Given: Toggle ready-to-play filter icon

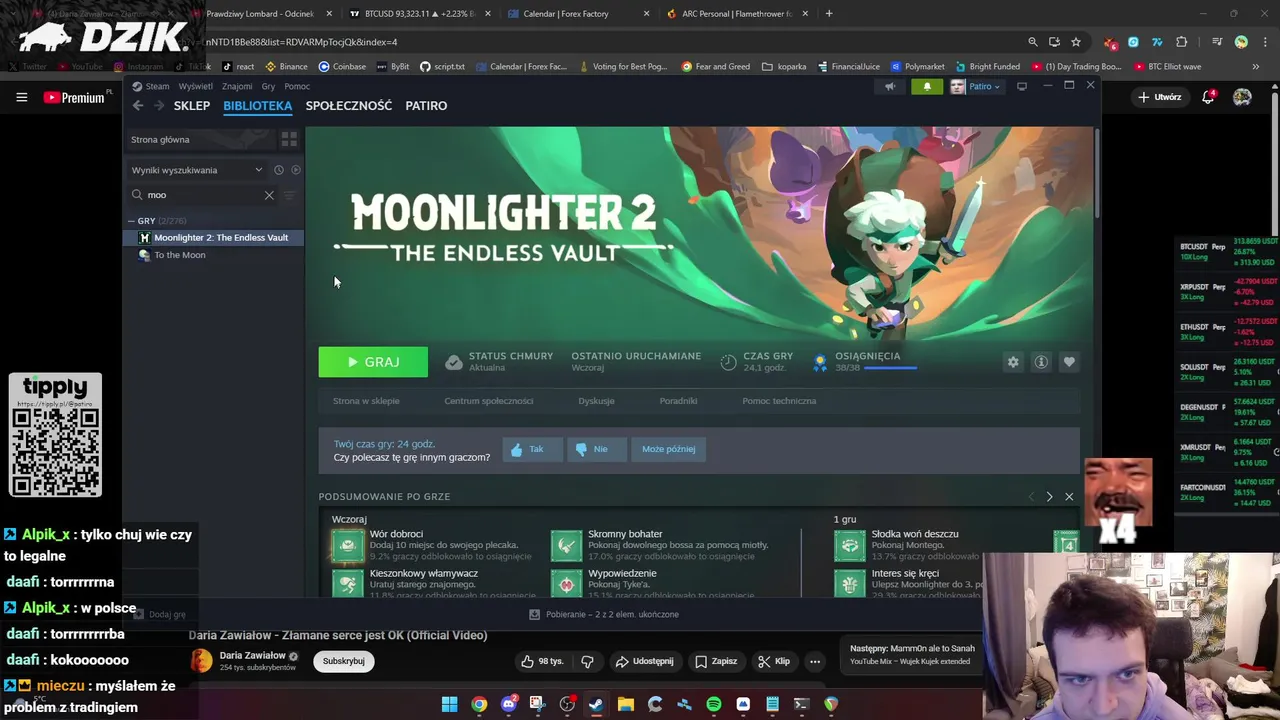Looking at the screenshot, I should pos(295,170).
